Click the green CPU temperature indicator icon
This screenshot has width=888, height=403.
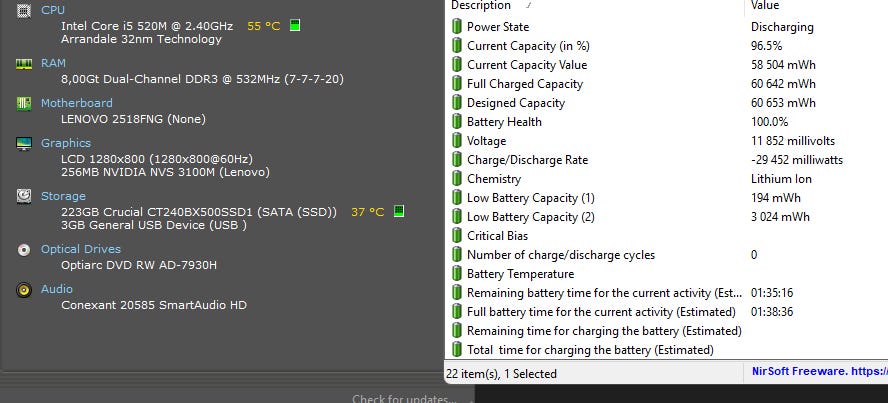click(295, 25)
